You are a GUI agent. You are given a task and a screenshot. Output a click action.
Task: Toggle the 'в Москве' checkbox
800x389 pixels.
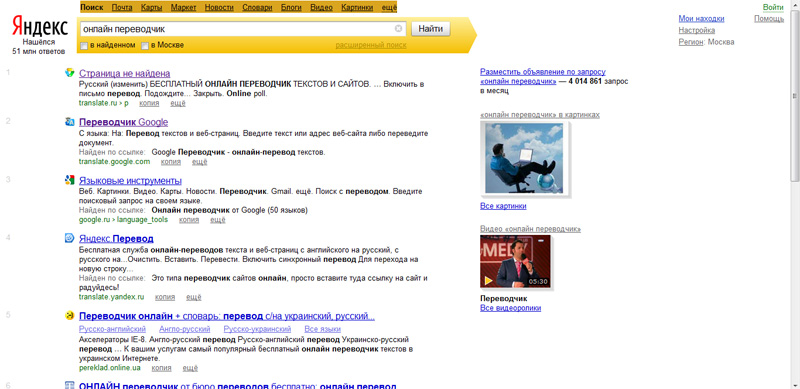click(x=145, y=45)
